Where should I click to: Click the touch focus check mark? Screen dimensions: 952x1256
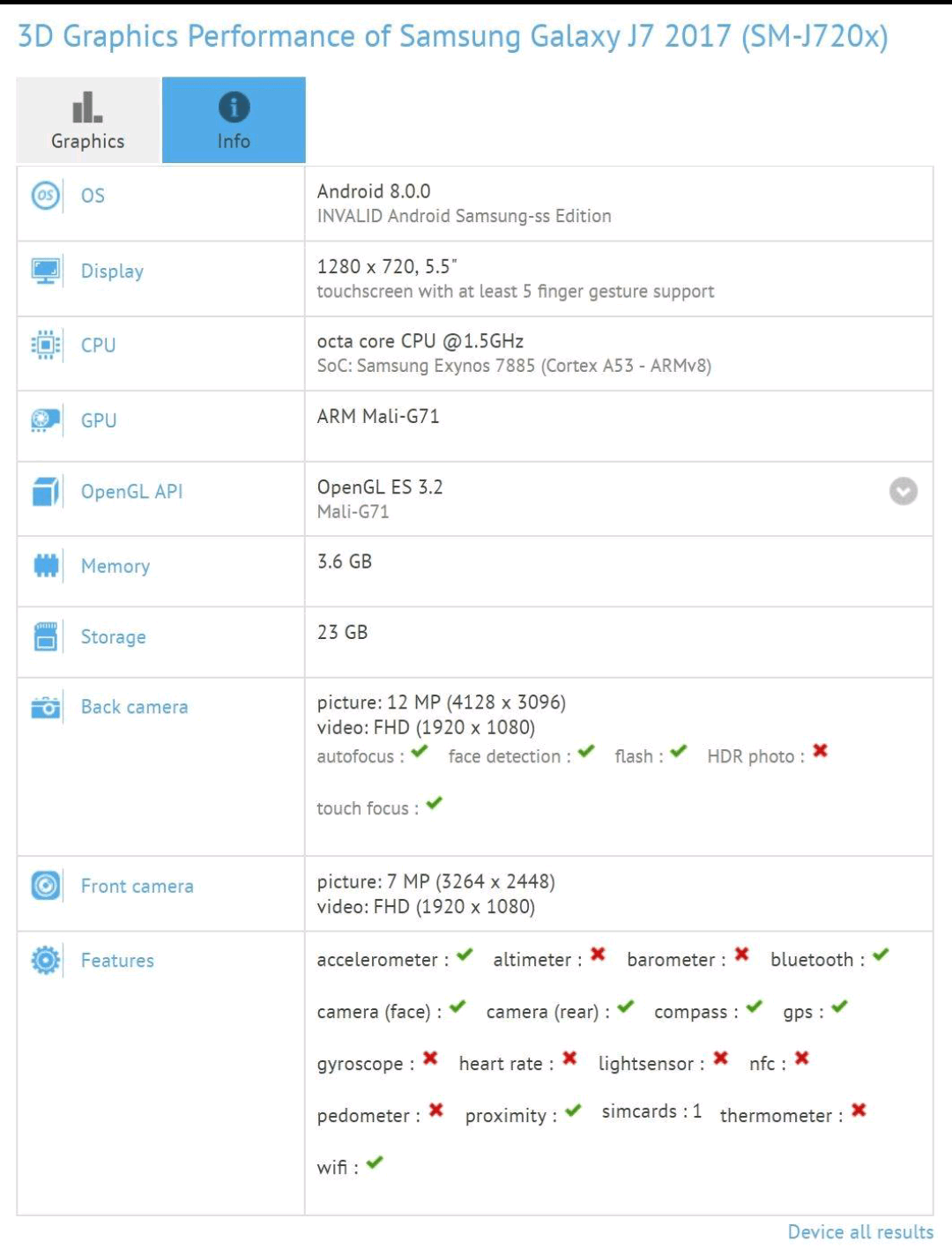434,804
